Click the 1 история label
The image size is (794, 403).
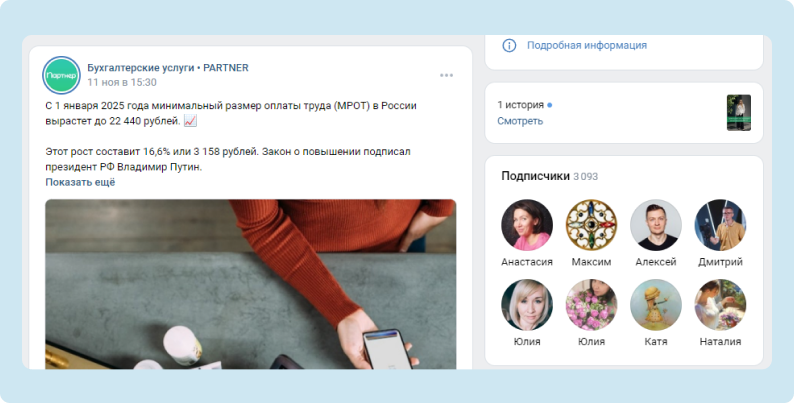pos(520,105)
